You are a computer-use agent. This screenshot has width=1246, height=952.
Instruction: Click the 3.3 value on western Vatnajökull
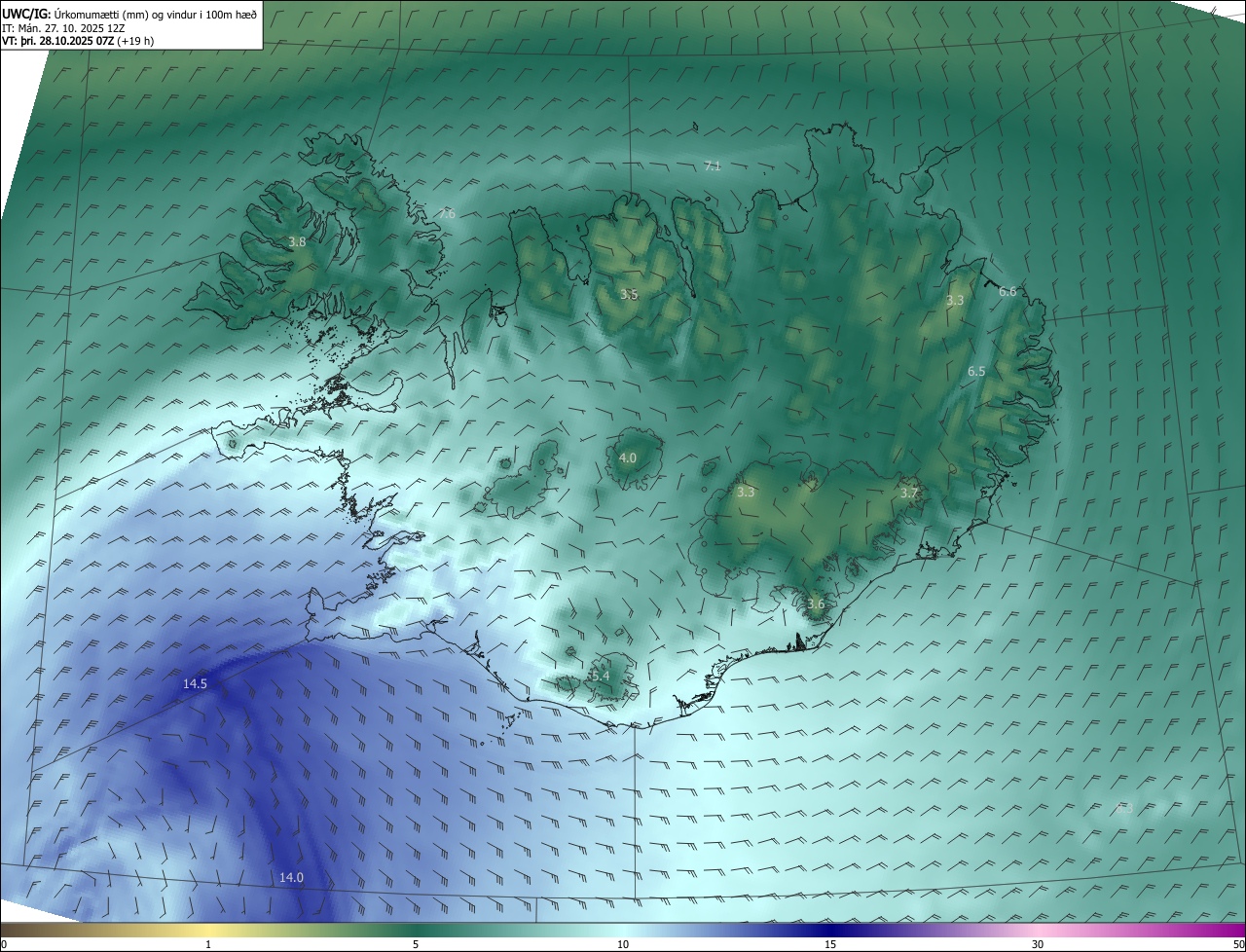pyautogui.click(x=746, y=493)
